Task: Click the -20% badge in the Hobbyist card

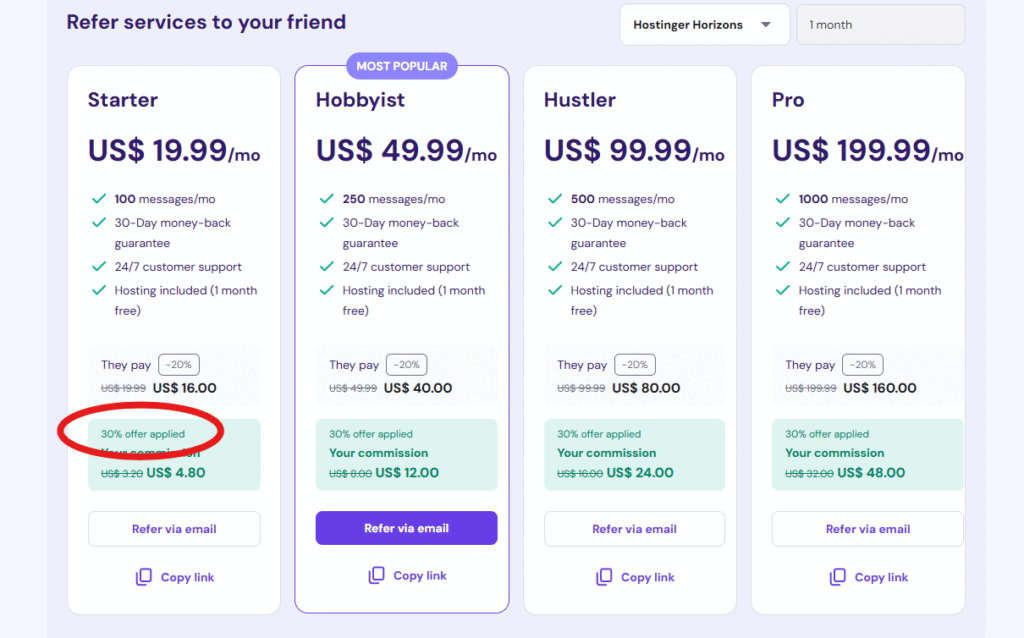Action: 406,364
